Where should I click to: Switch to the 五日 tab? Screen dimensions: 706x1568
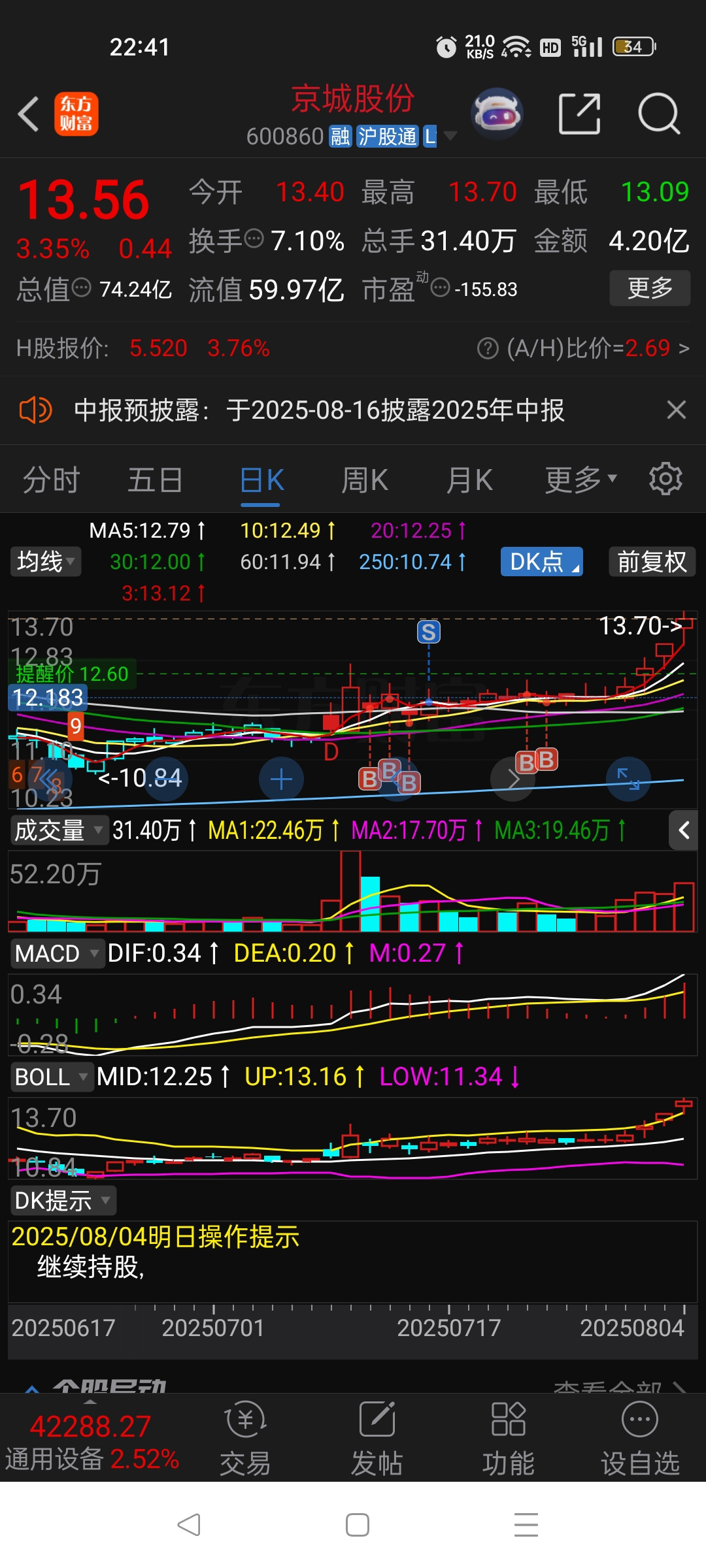(x=156, y=480)
